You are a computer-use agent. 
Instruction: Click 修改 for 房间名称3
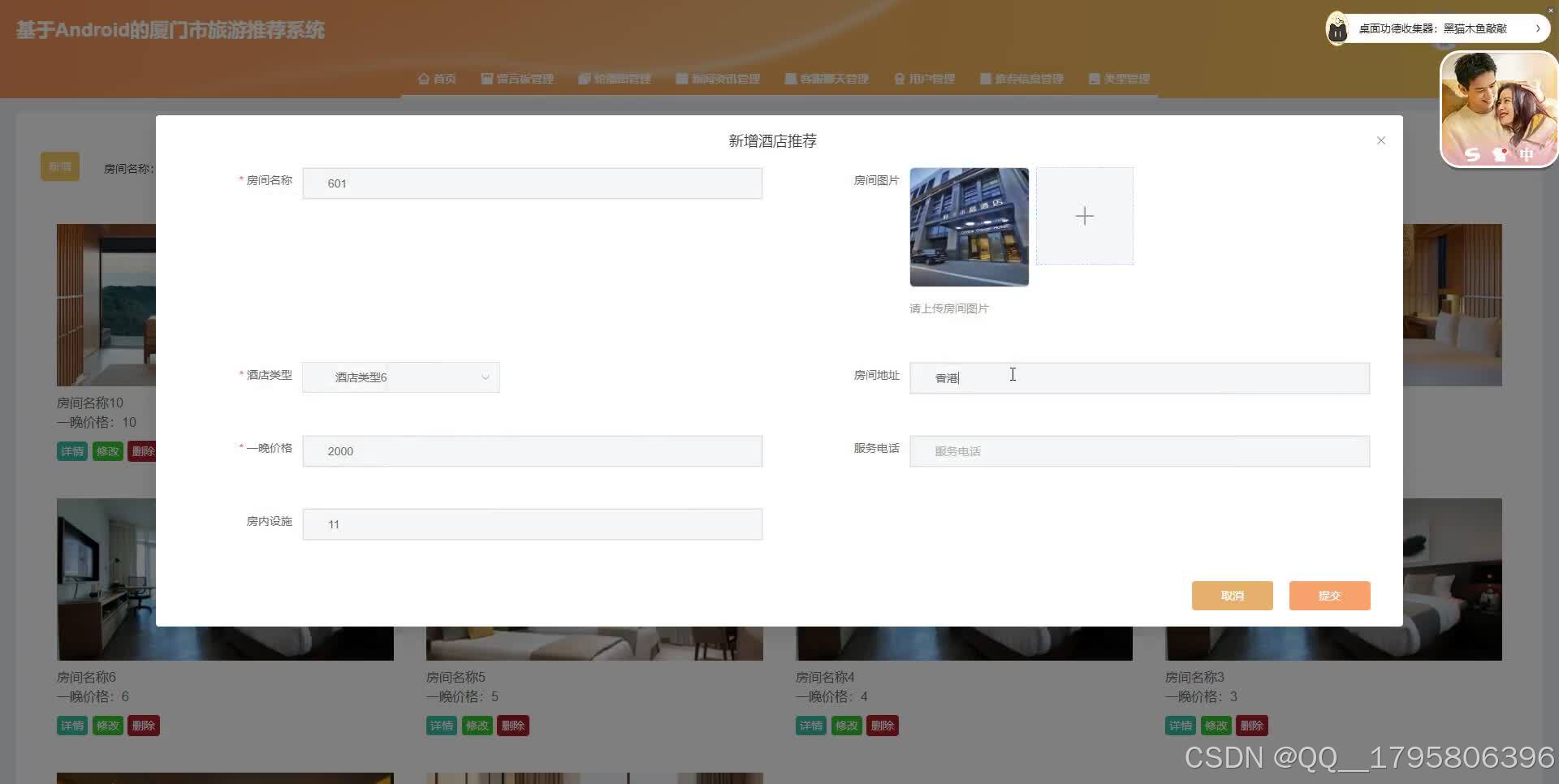click(1216, 726)
